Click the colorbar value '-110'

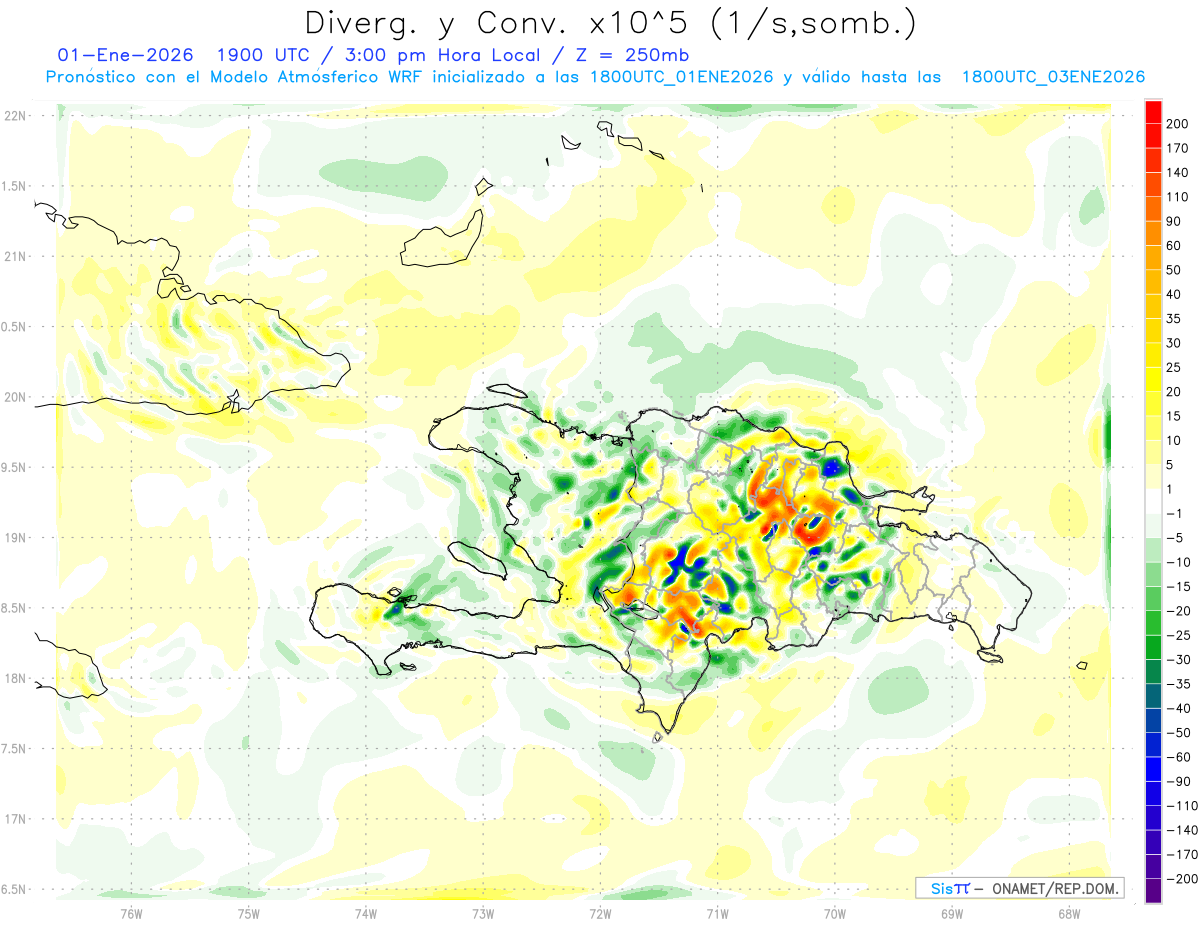pos(1181,805)
